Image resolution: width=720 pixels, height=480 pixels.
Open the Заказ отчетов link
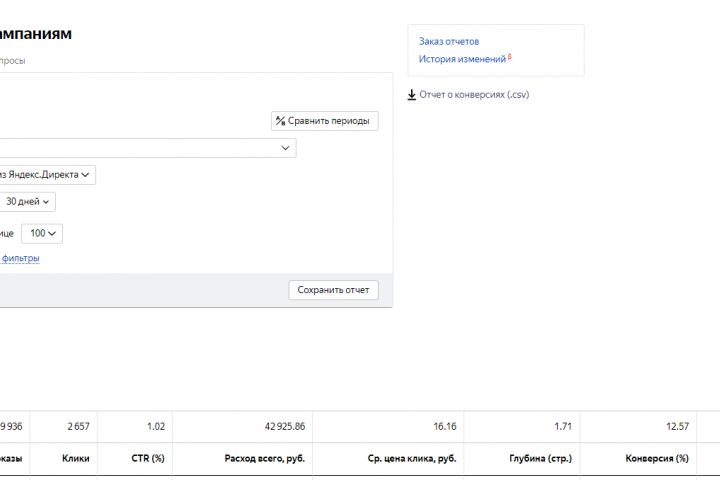point(449,41)
